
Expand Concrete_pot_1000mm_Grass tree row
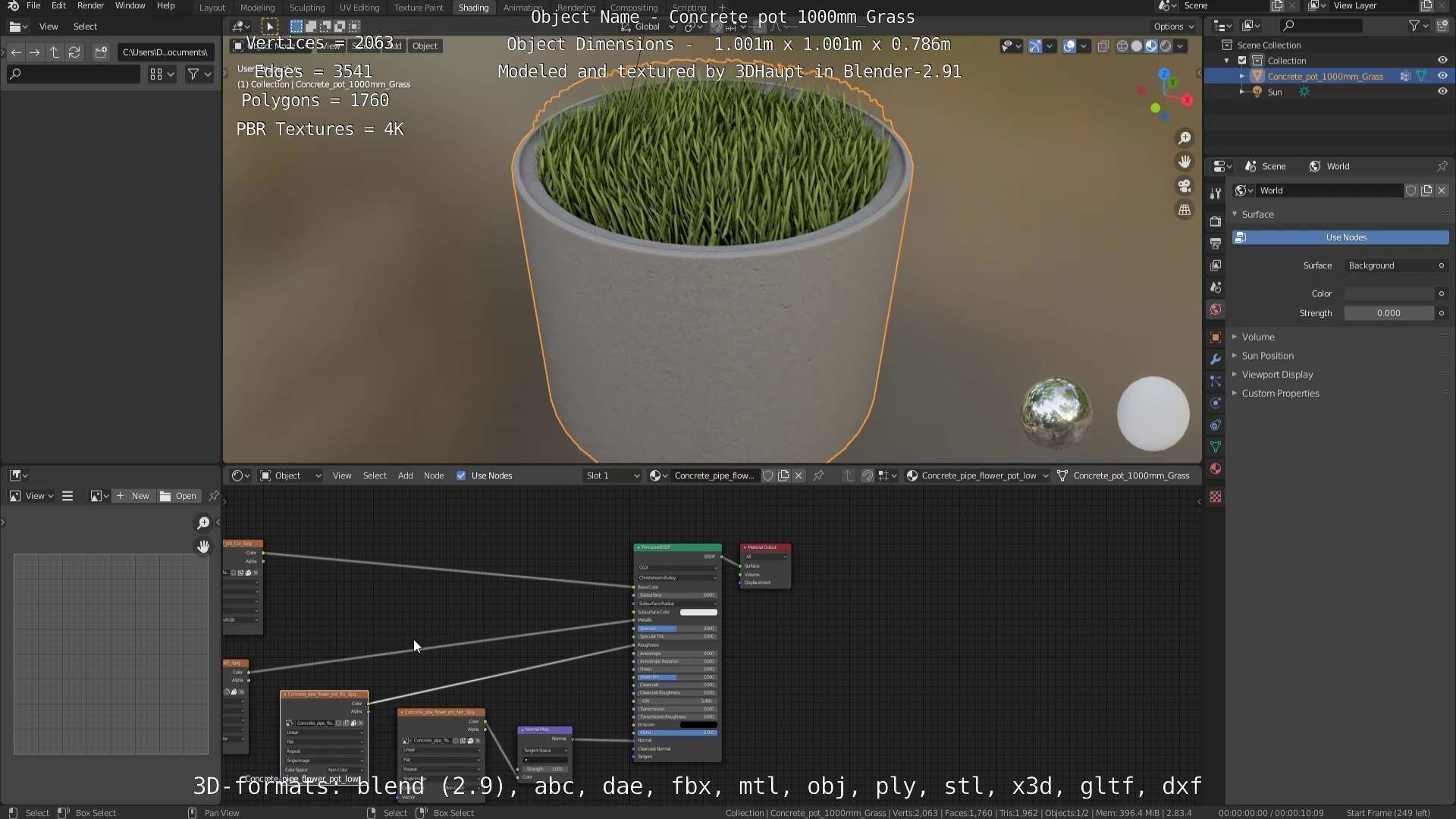point(1241,76)
